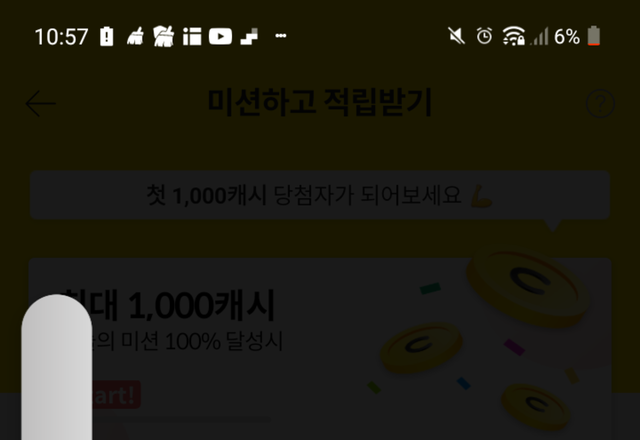The height and width of the screenshot is (440, 640).
Task: Go back using the arrow icon
Action: (40, 104)
